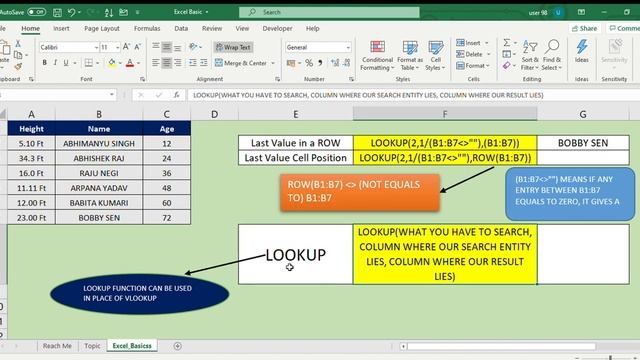The height and width of the screenshot is (360, 640).
Task: Click the Sort A-Z quick access icon
Action: click(109, 13)
